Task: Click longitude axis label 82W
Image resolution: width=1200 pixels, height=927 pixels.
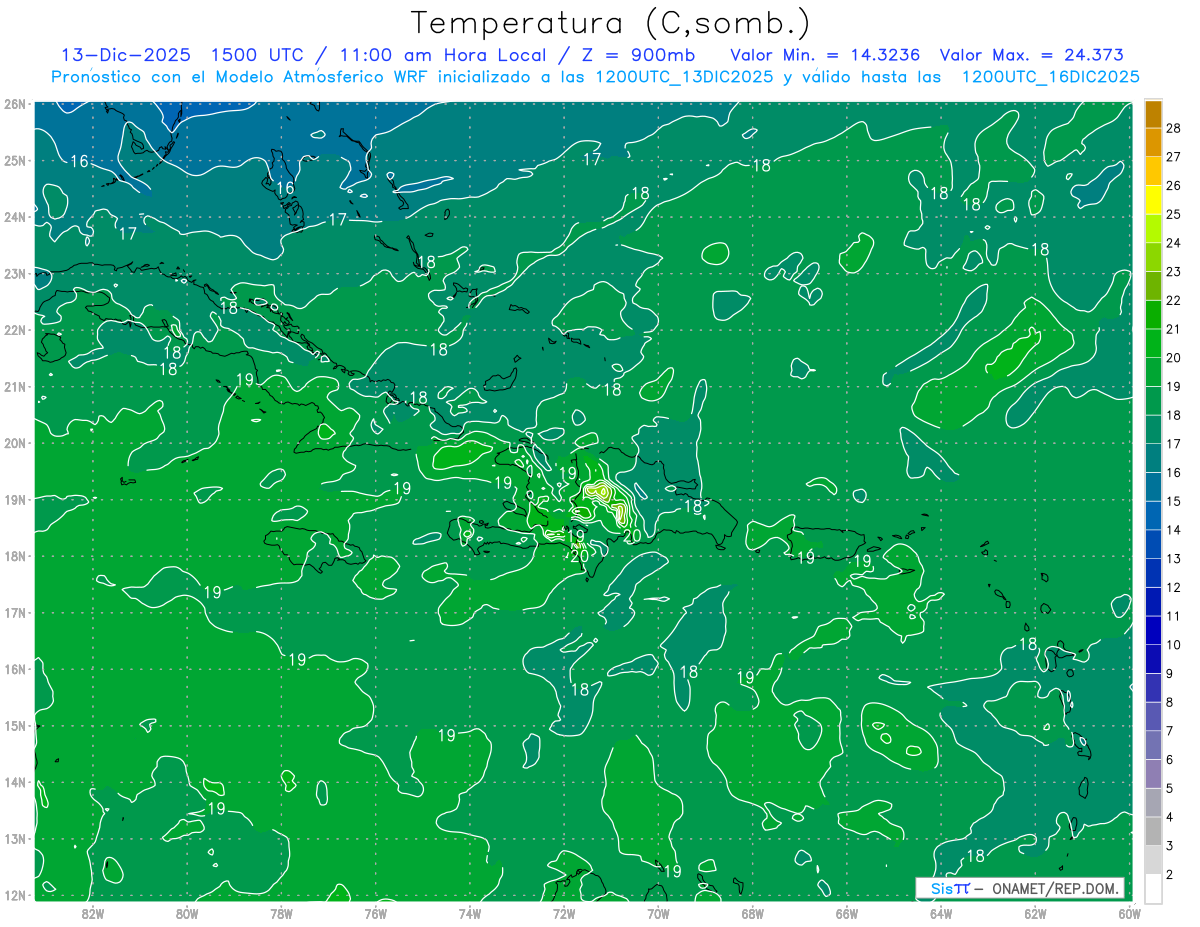Action: click(x=93, y=912)
